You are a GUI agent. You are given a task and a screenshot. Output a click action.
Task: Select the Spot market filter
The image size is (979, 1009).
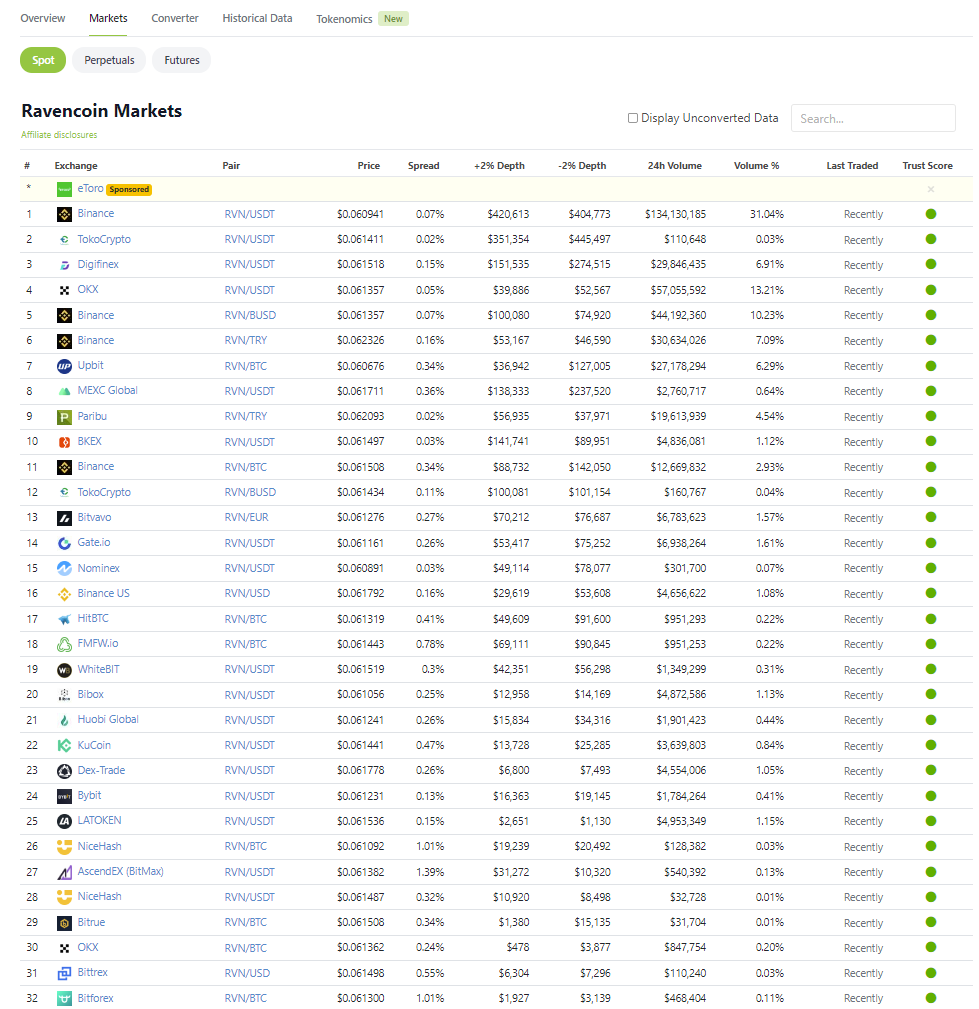[x=43, y=60]
